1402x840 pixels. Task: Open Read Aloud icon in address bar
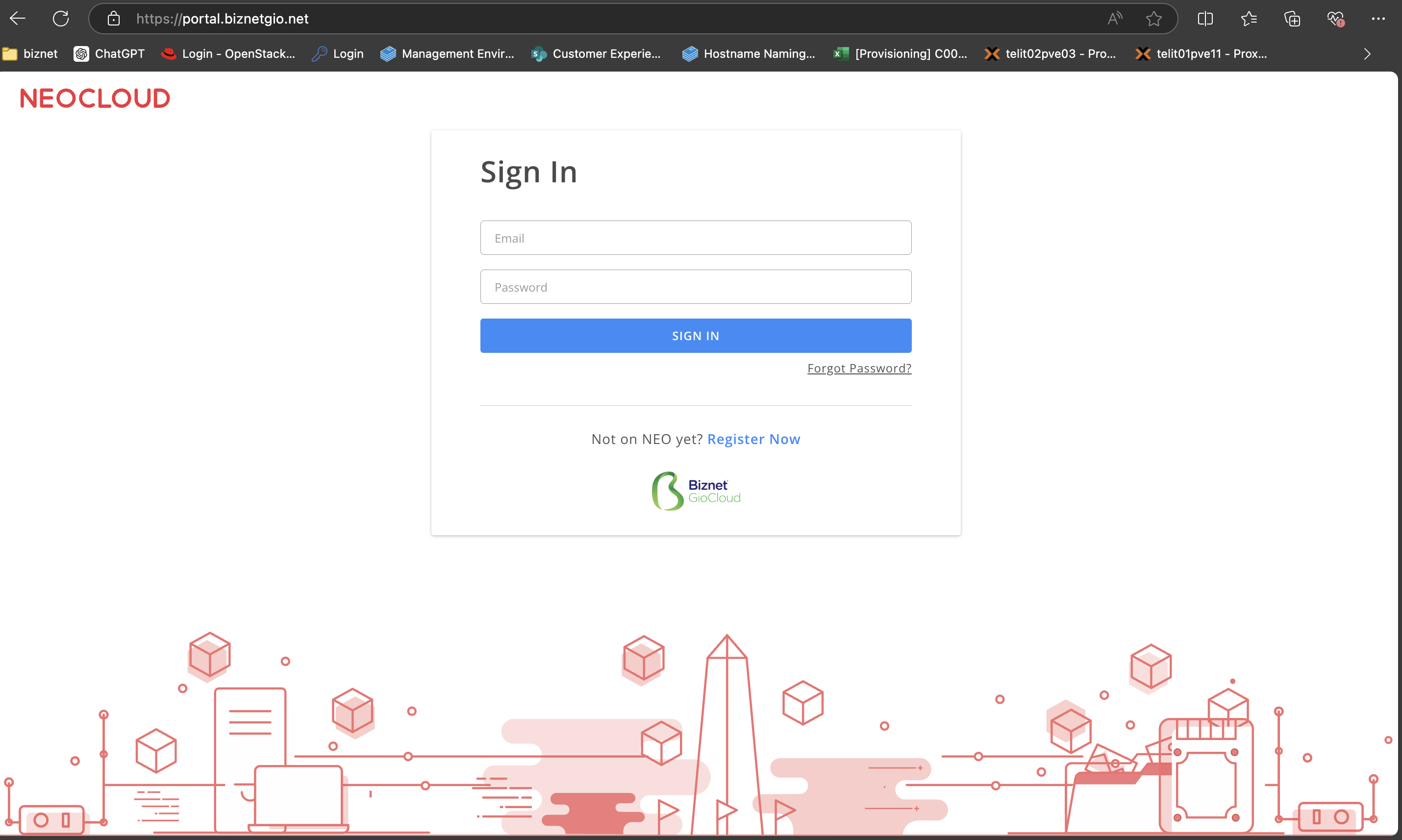pyautogui.click(x=1114, y=19)
